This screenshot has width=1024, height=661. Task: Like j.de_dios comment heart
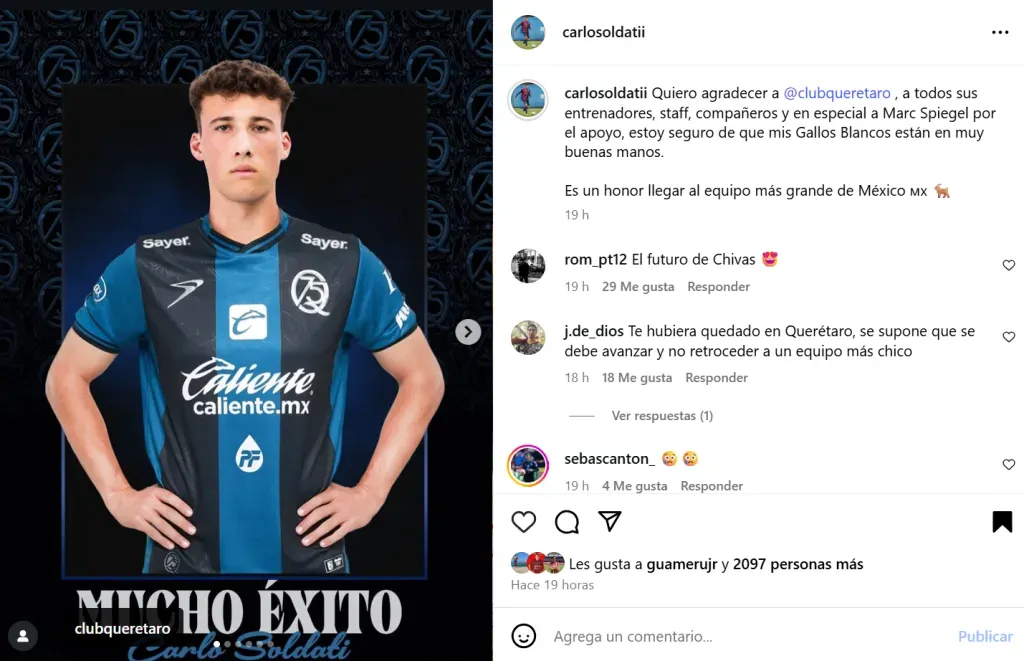[1008, 337]
